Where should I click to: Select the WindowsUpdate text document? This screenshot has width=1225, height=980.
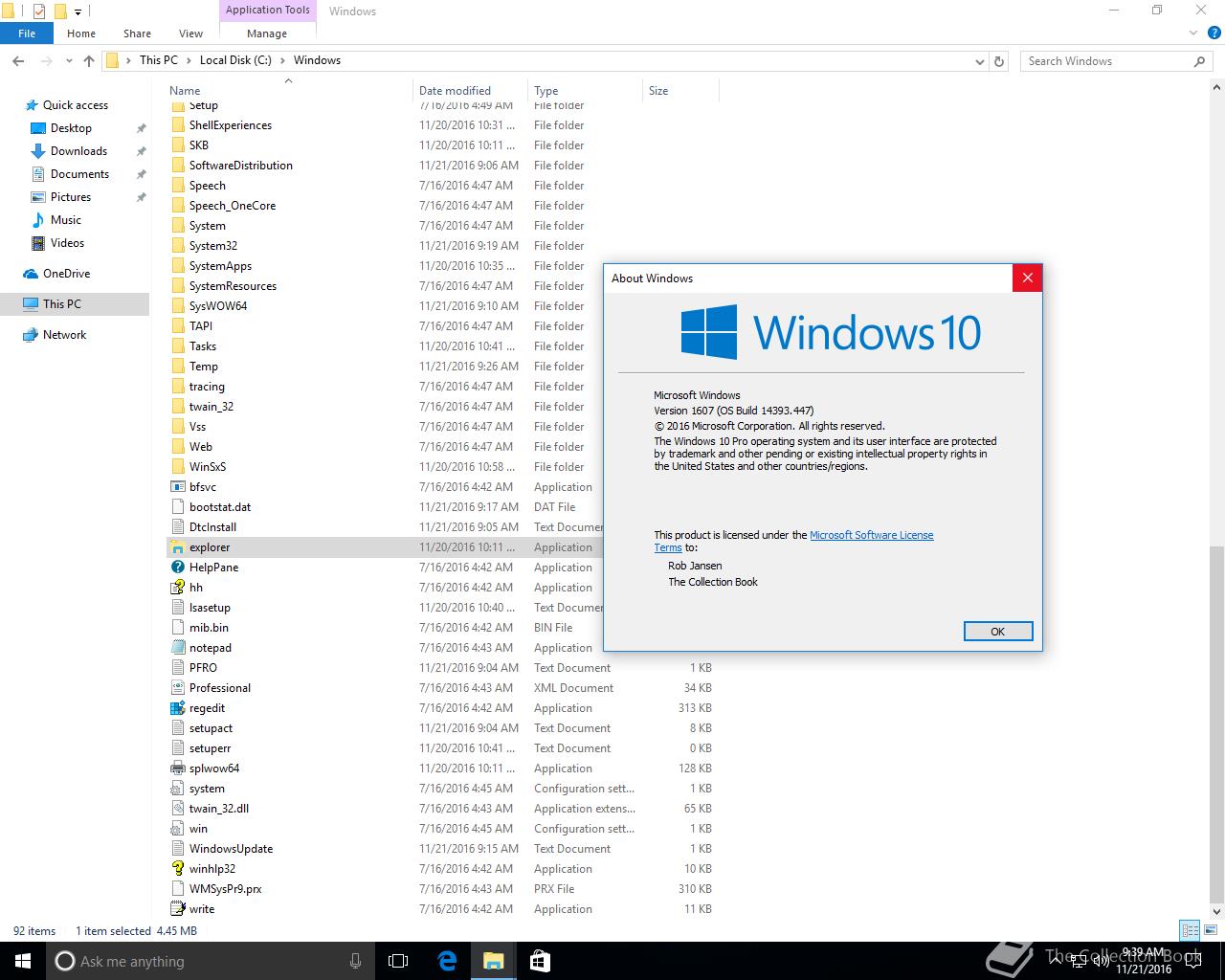pyautogui.click(x=442, y=849)
